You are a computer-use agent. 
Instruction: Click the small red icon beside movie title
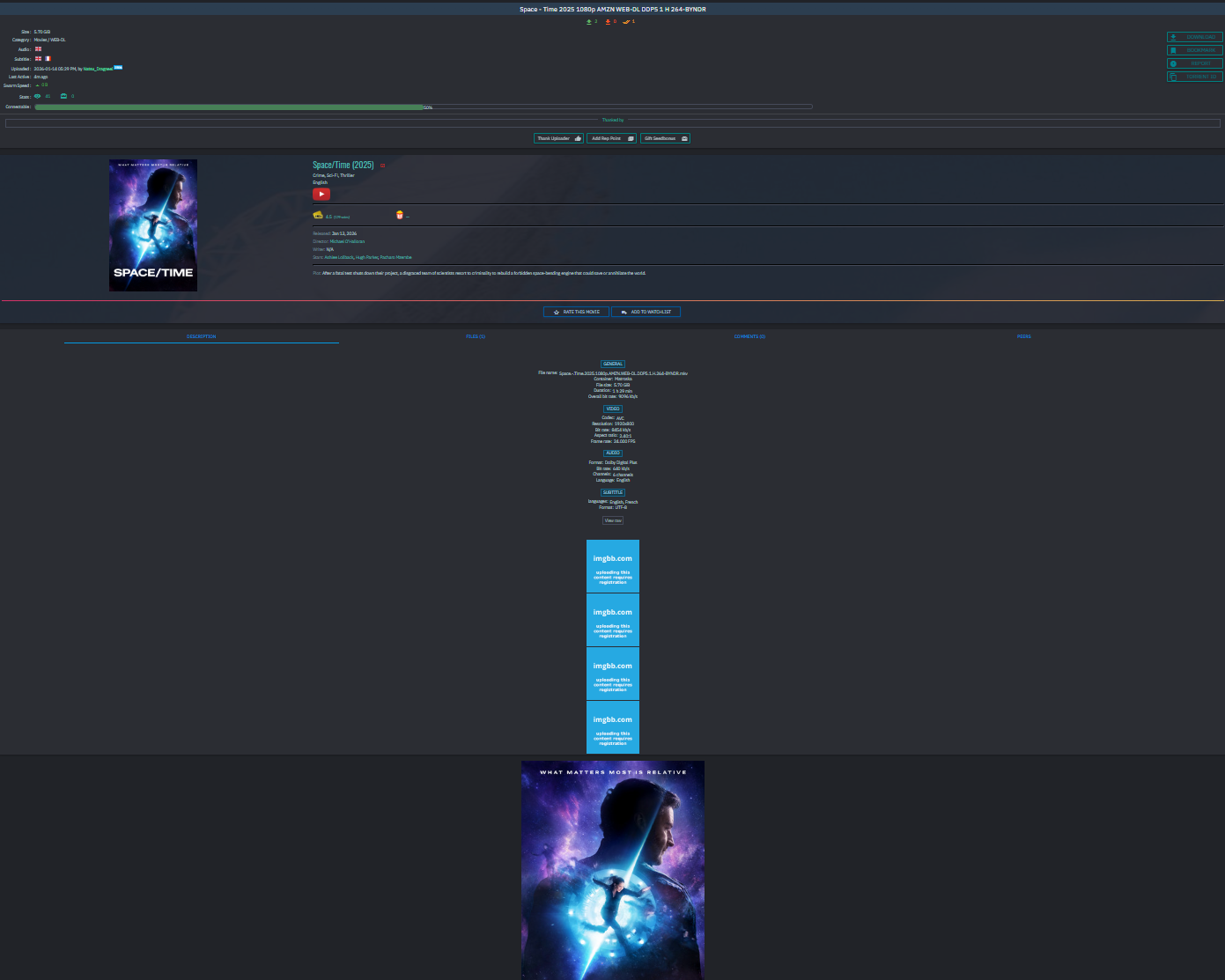(382, 166)
